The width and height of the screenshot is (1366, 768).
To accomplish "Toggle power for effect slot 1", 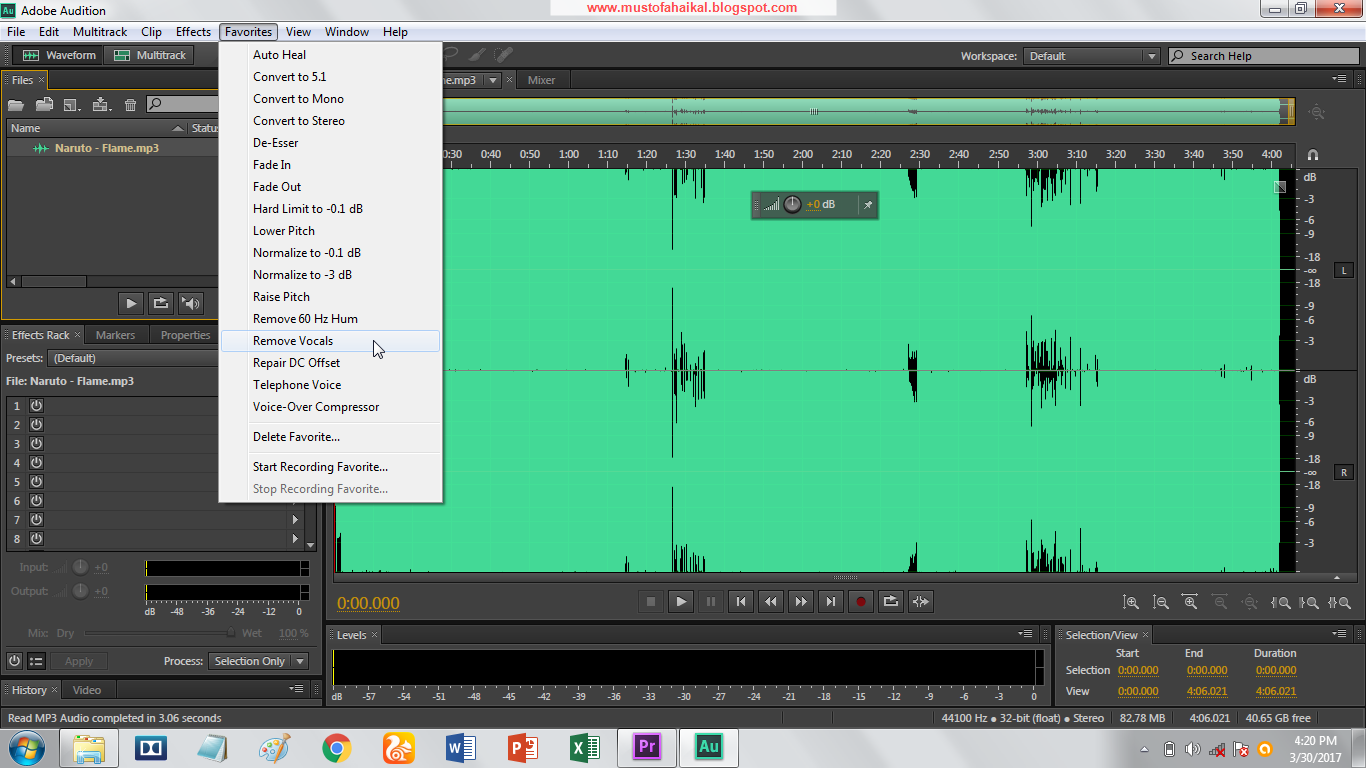I will coord(36,405).
